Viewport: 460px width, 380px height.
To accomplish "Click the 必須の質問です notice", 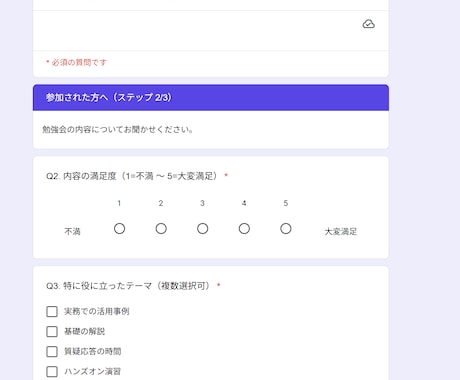I will click(x=76, y=62).
